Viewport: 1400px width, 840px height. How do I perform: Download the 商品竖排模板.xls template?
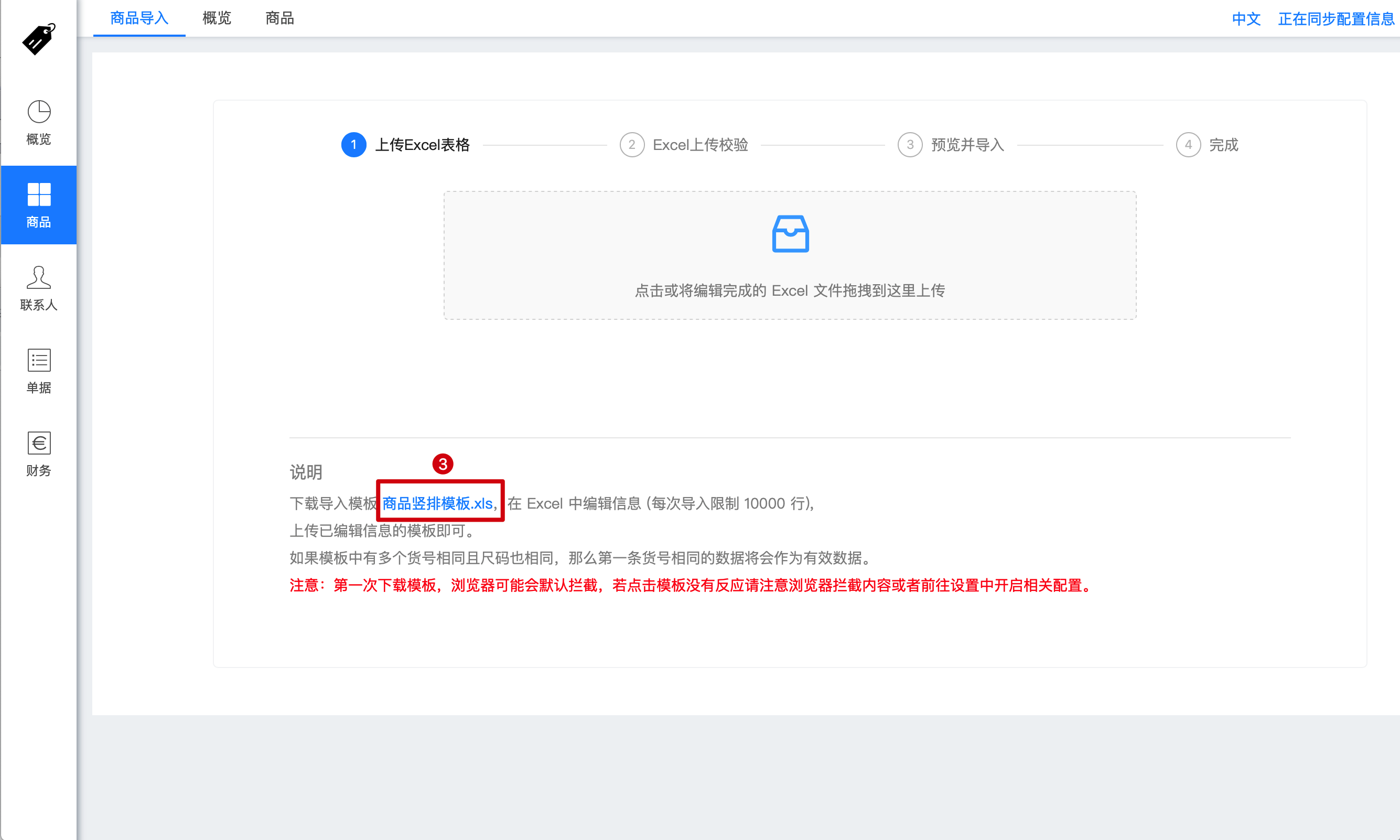438,503
